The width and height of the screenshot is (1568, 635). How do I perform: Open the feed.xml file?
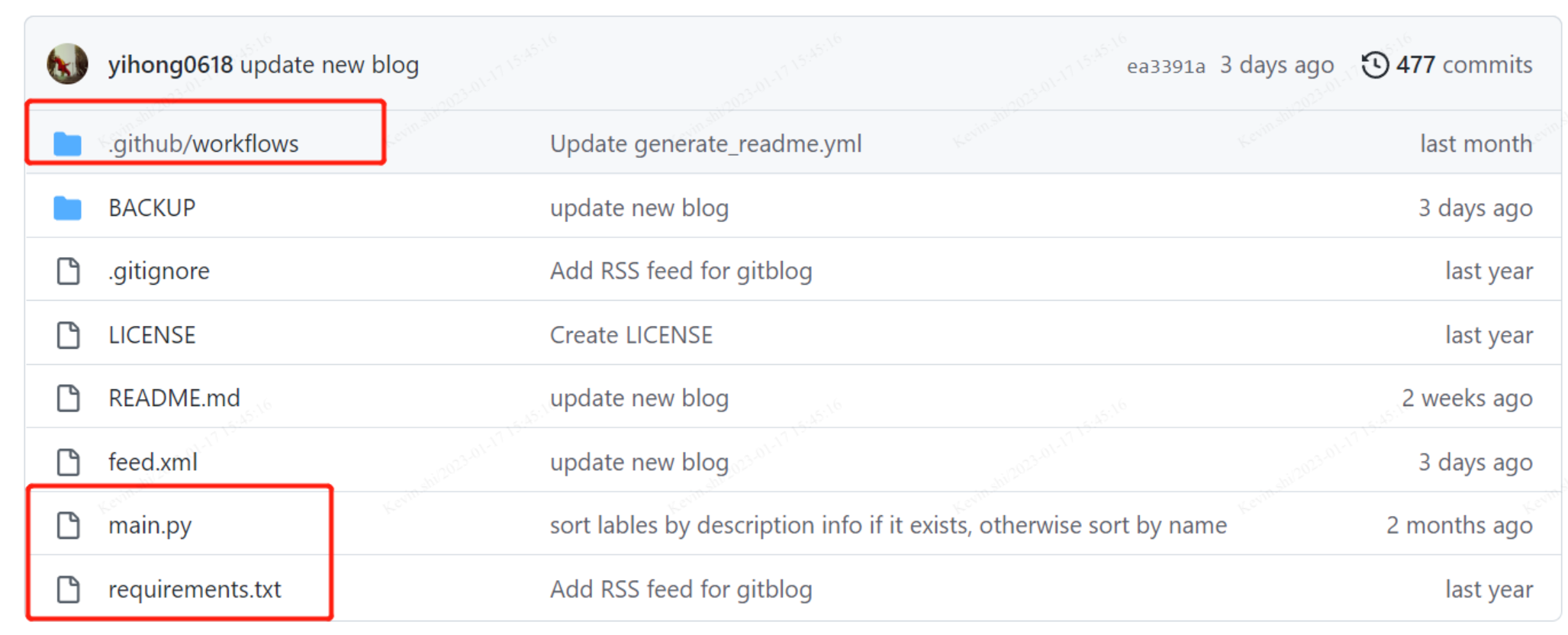tap(153, 461)
